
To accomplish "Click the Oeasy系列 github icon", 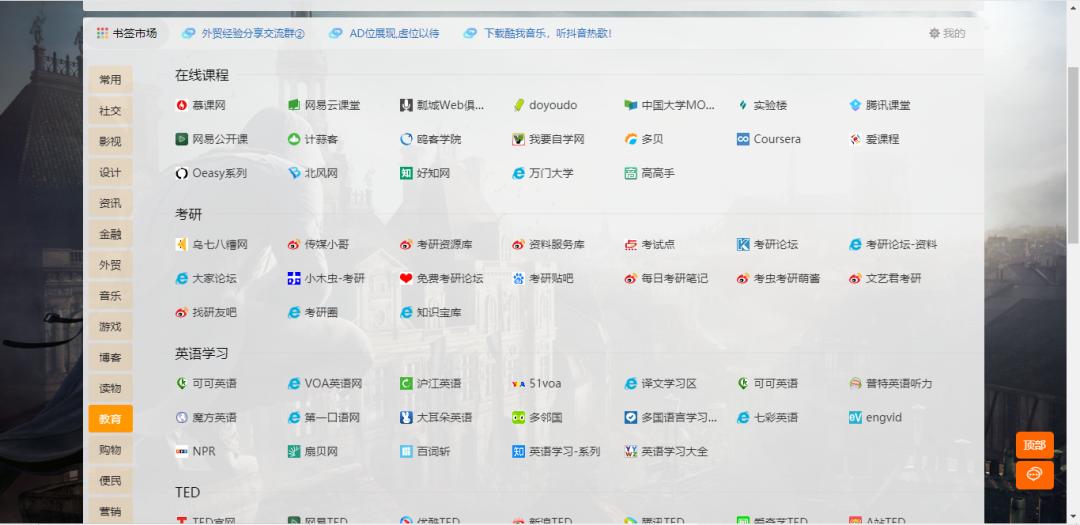I will [x=182, y=174].
